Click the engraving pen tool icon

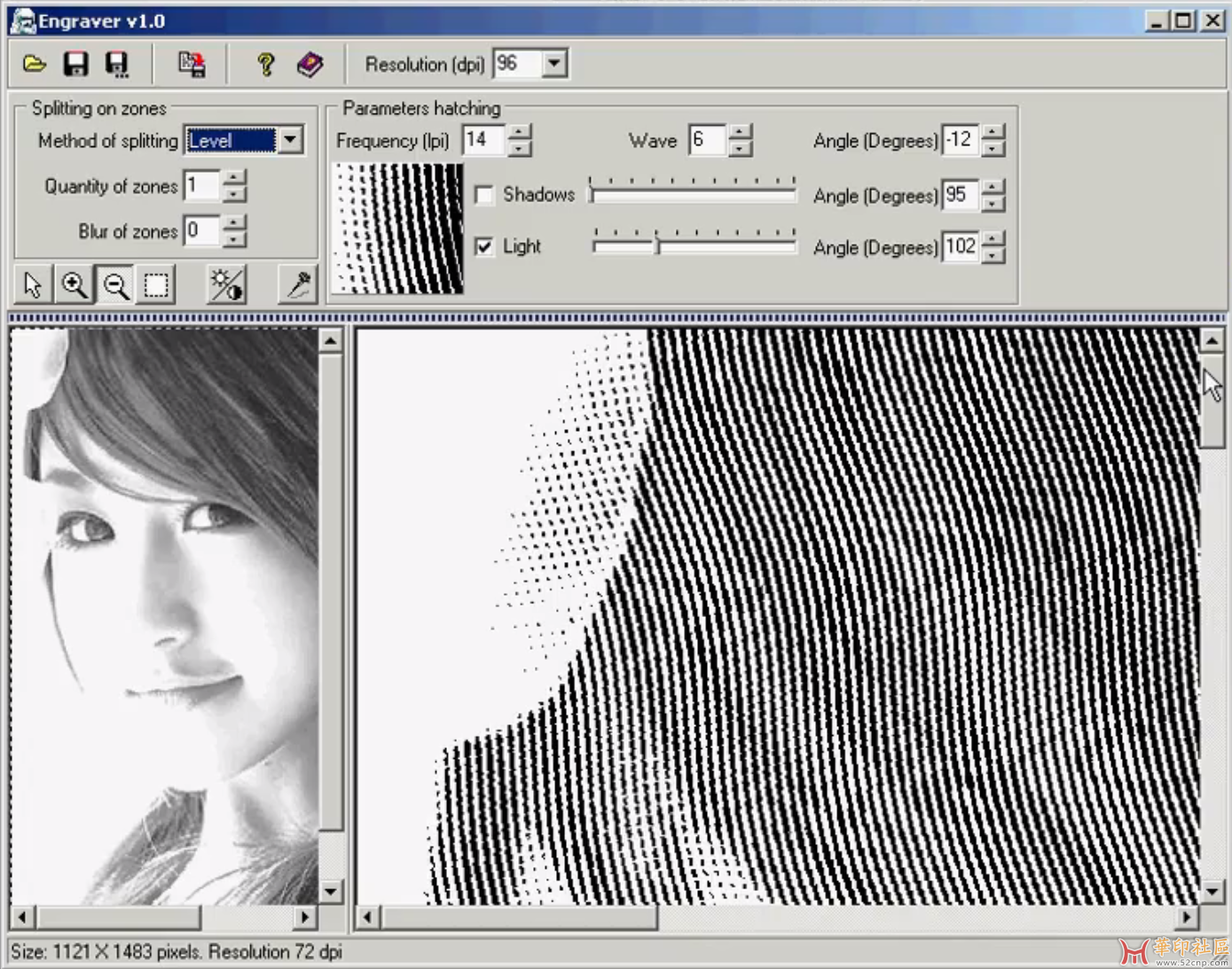coord(298,285)
